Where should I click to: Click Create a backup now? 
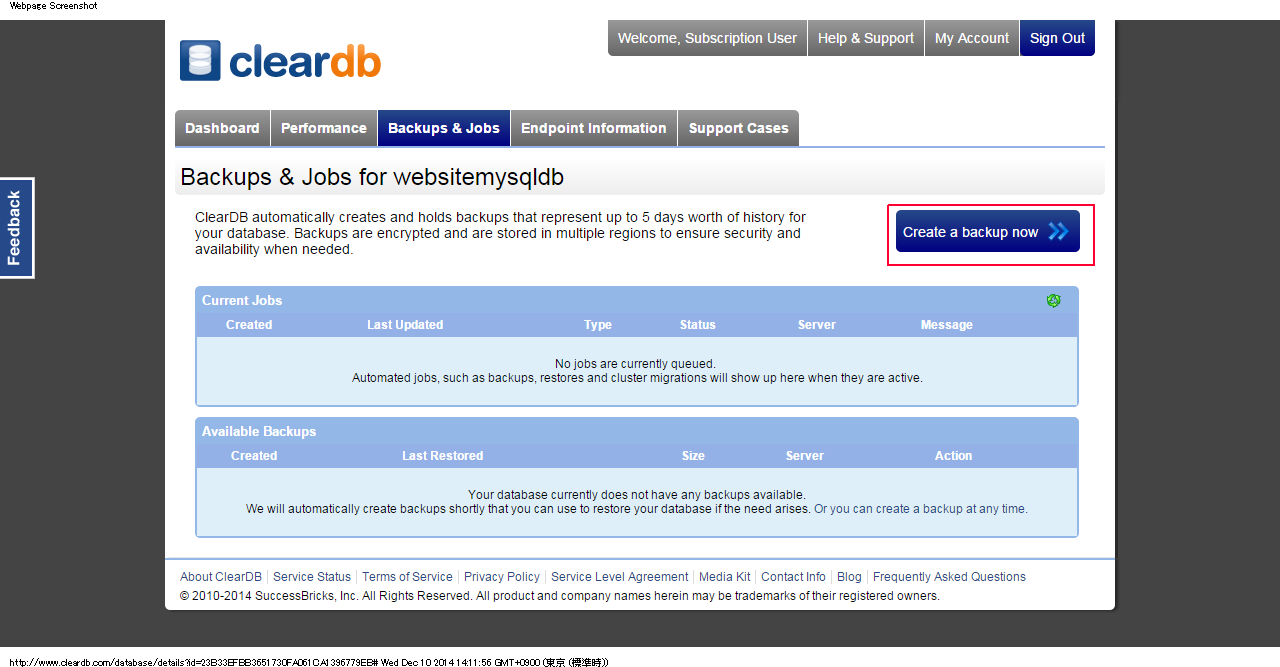(x=986, y=231)
